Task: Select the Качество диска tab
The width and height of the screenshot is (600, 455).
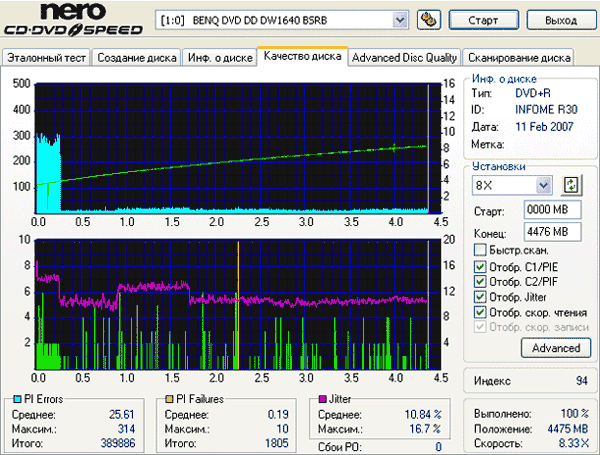Action: (x=302, y=56)
